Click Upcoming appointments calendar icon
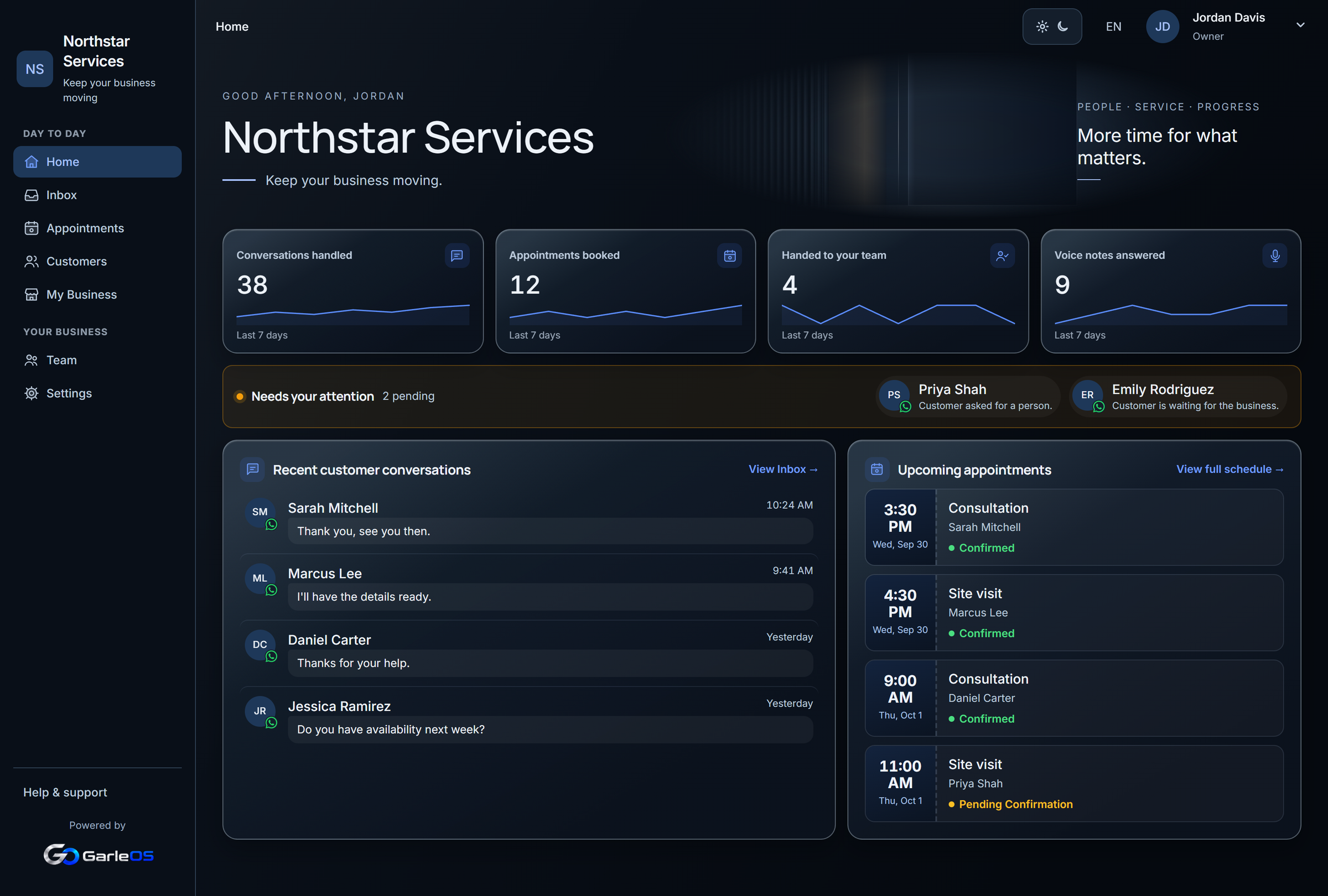 (876, 469)
